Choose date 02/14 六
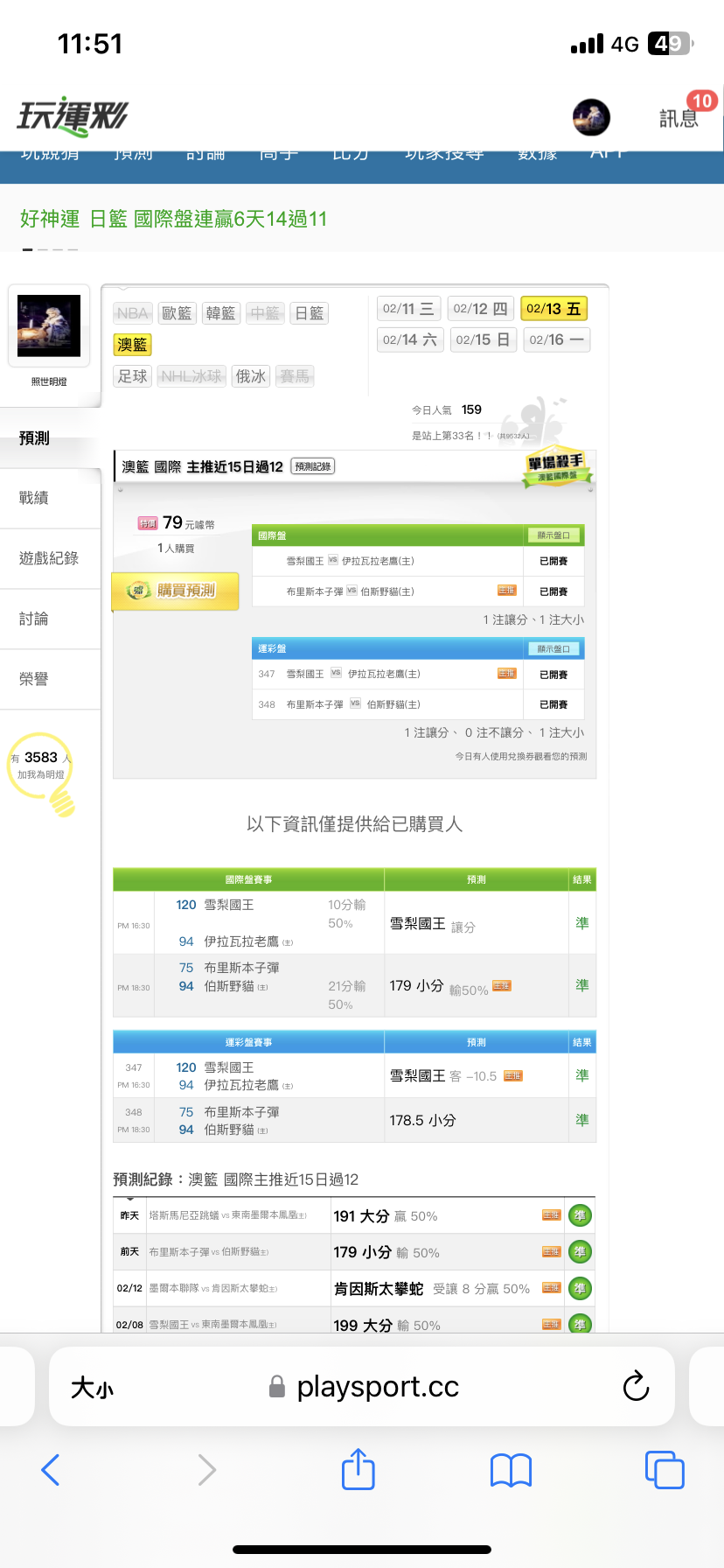 point(410,339)
